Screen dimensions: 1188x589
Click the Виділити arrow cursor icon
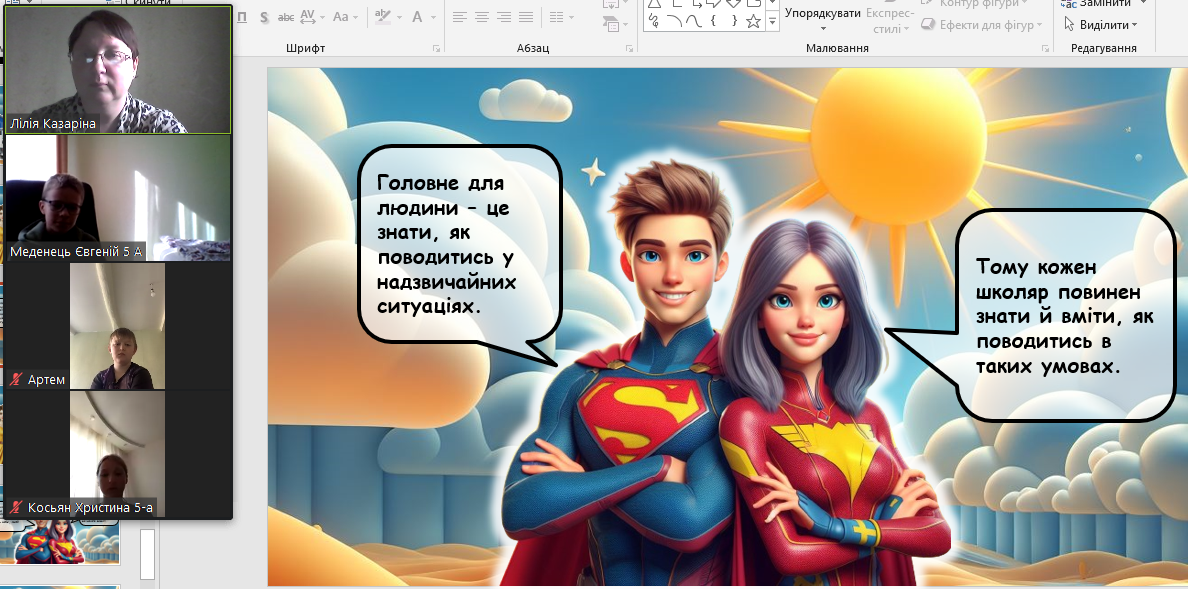1069,25
